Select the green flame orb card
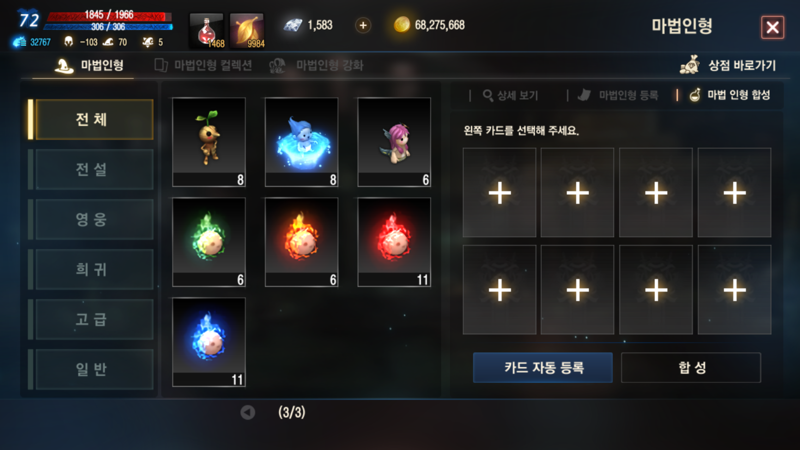Screen dimensions: 800x450 pyautogui.click(x=209, y=242)
